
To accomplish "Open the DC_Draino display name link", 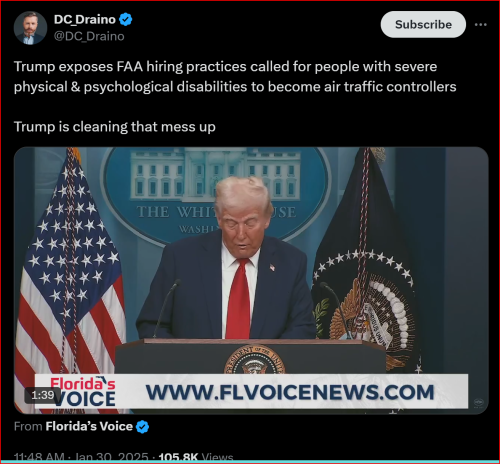I will [85, 19].
